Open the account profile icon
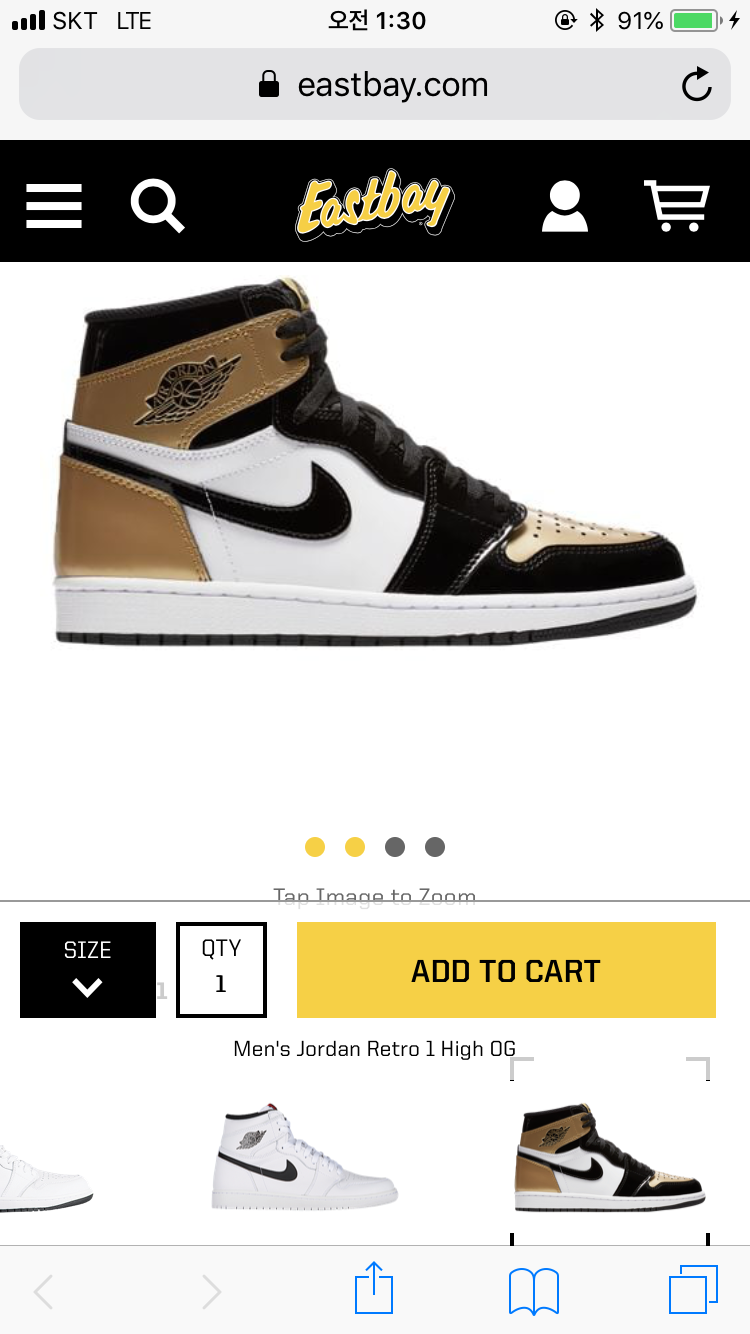Screen dimensions: 750x1334 tap(564, 206)
